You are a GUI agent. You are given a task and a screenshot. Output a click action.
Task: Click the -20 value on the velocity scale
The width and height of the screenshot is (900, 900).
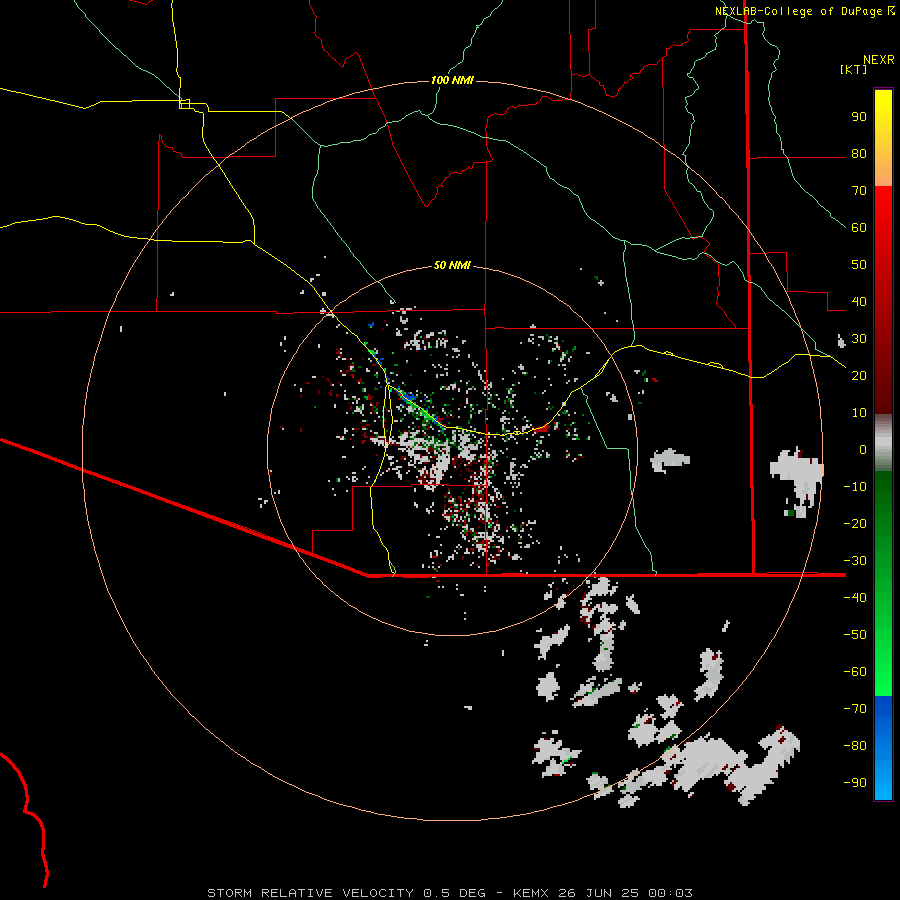click(x=855, y=523)
